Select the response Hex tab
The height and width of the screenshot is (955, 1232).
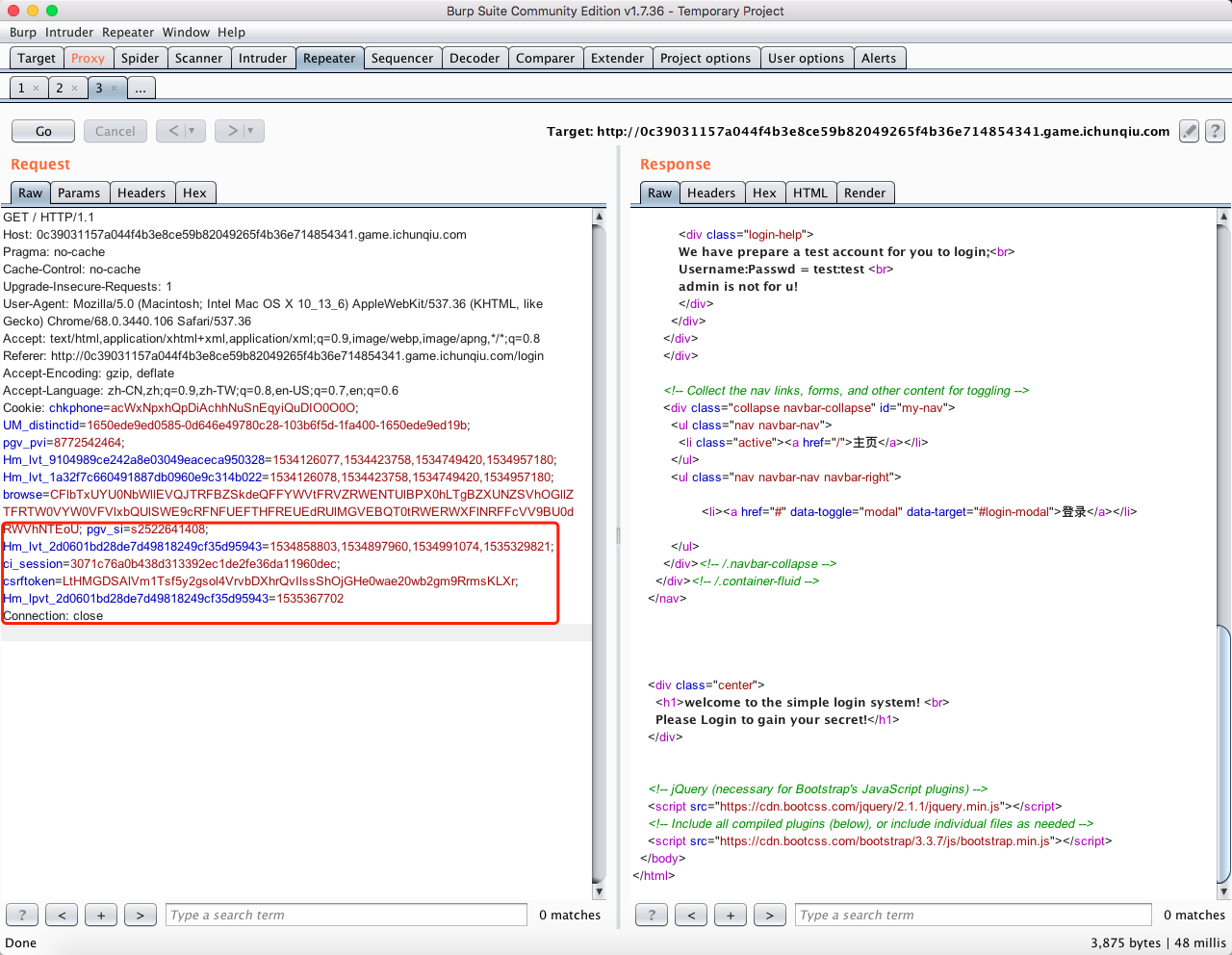tap(764, 193)
